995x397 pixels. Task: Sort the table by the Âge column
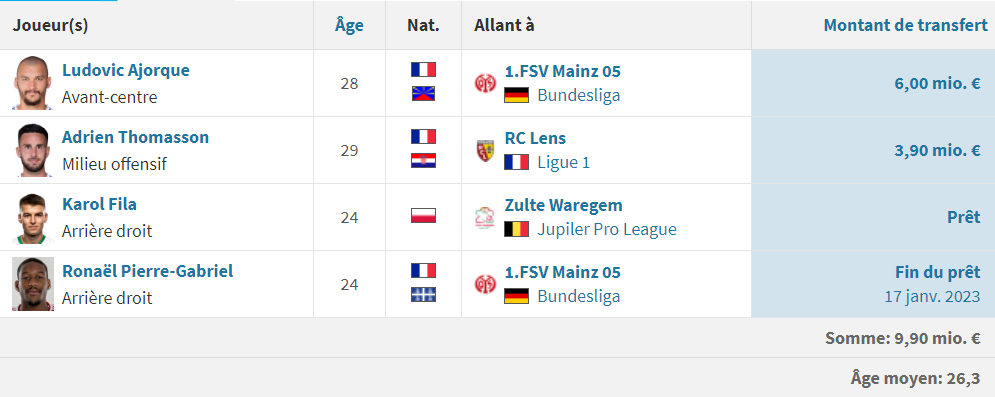[x=350, y=25]
